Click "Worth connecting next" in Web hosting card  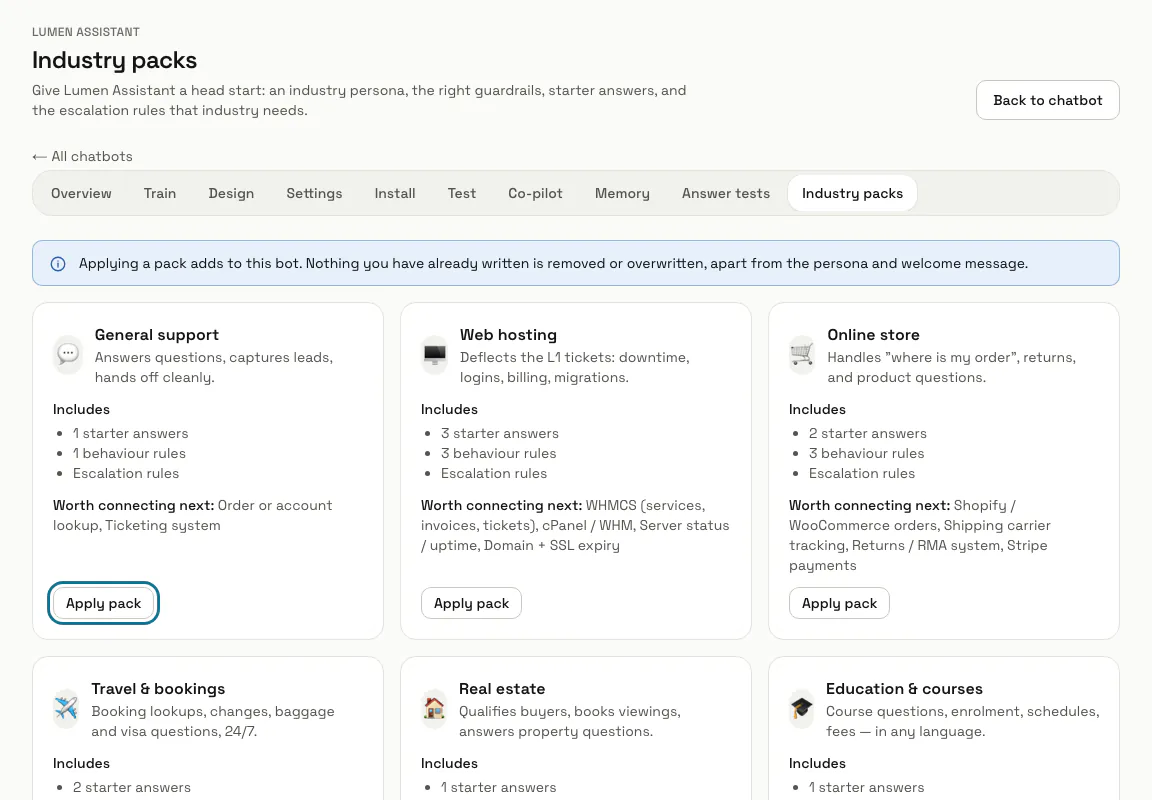point(501,505)
